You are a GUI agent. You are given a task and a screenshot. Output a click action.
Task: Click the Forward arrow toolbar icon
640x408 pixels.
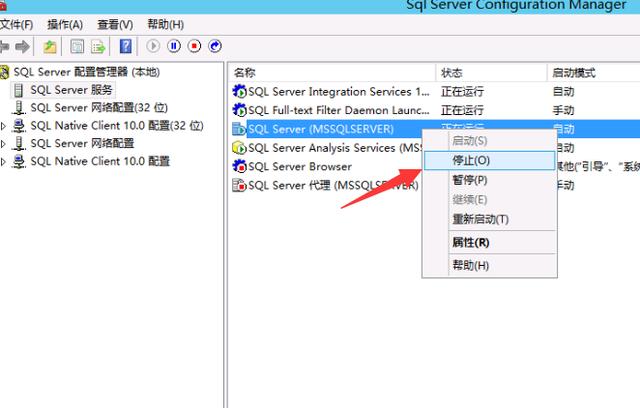tap(22, 47)
